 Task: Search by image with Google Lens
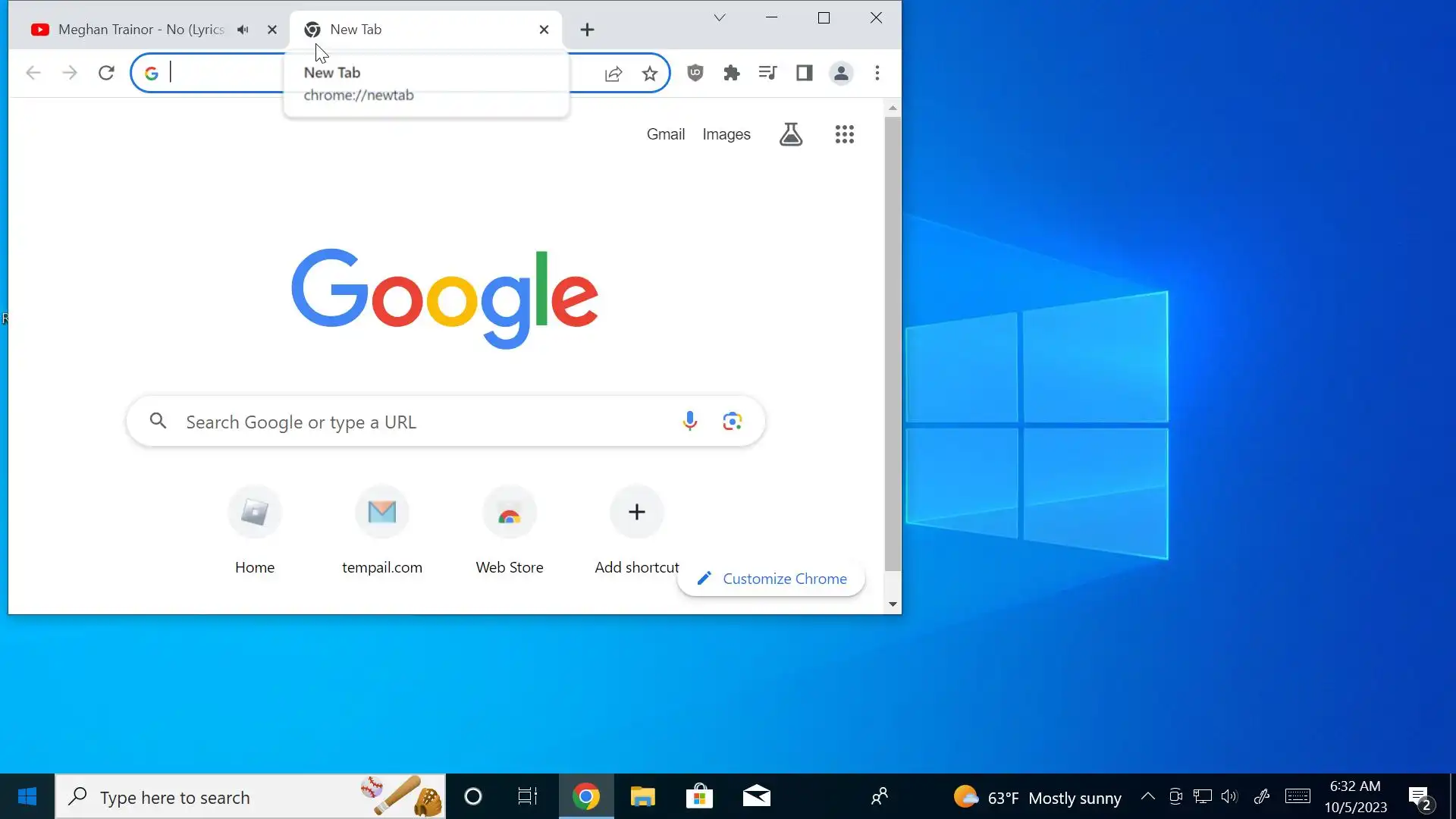(x=732, y=422)
